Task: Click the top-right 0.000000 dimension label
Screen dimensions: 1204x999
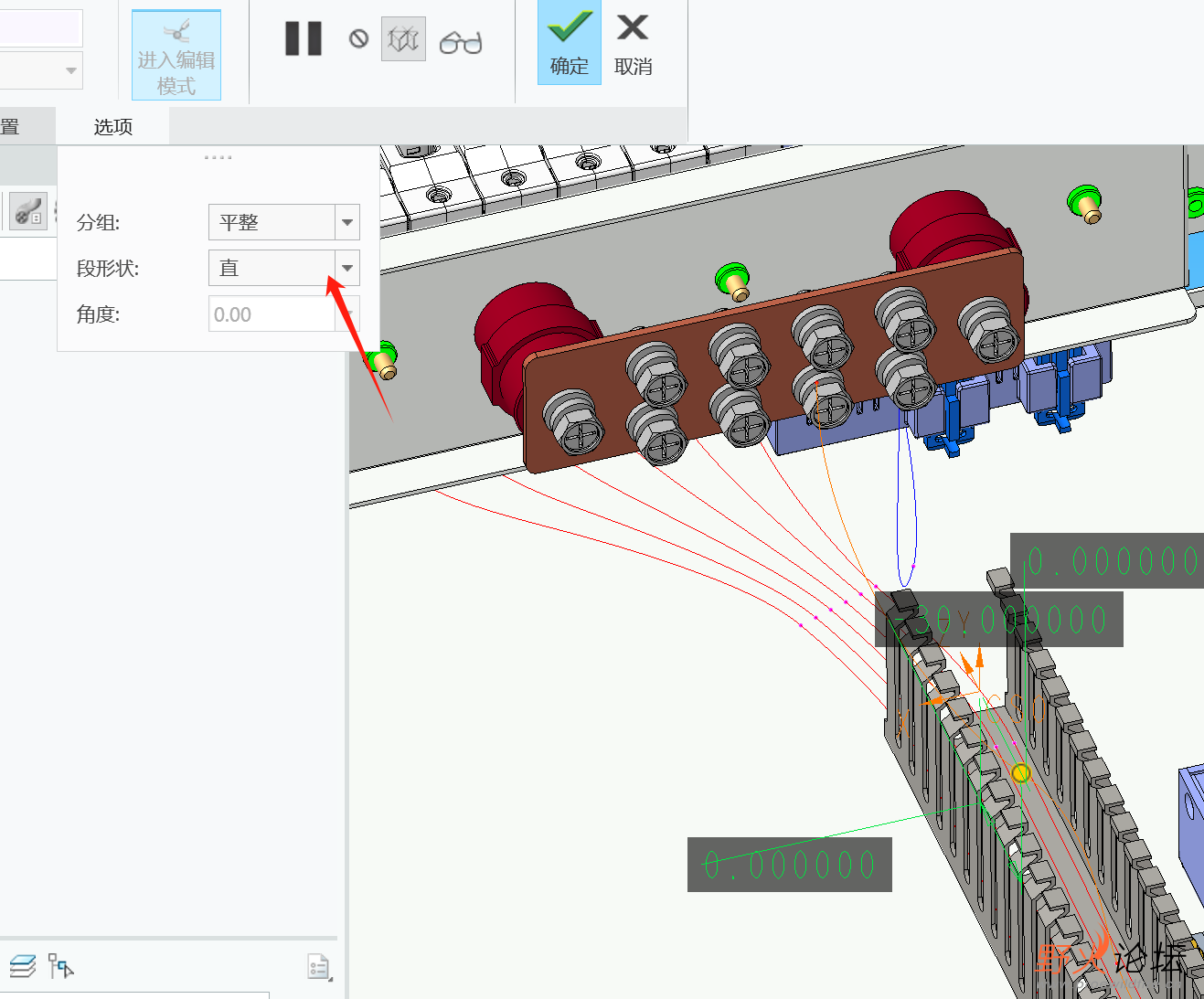Action: coord(1107,560)
